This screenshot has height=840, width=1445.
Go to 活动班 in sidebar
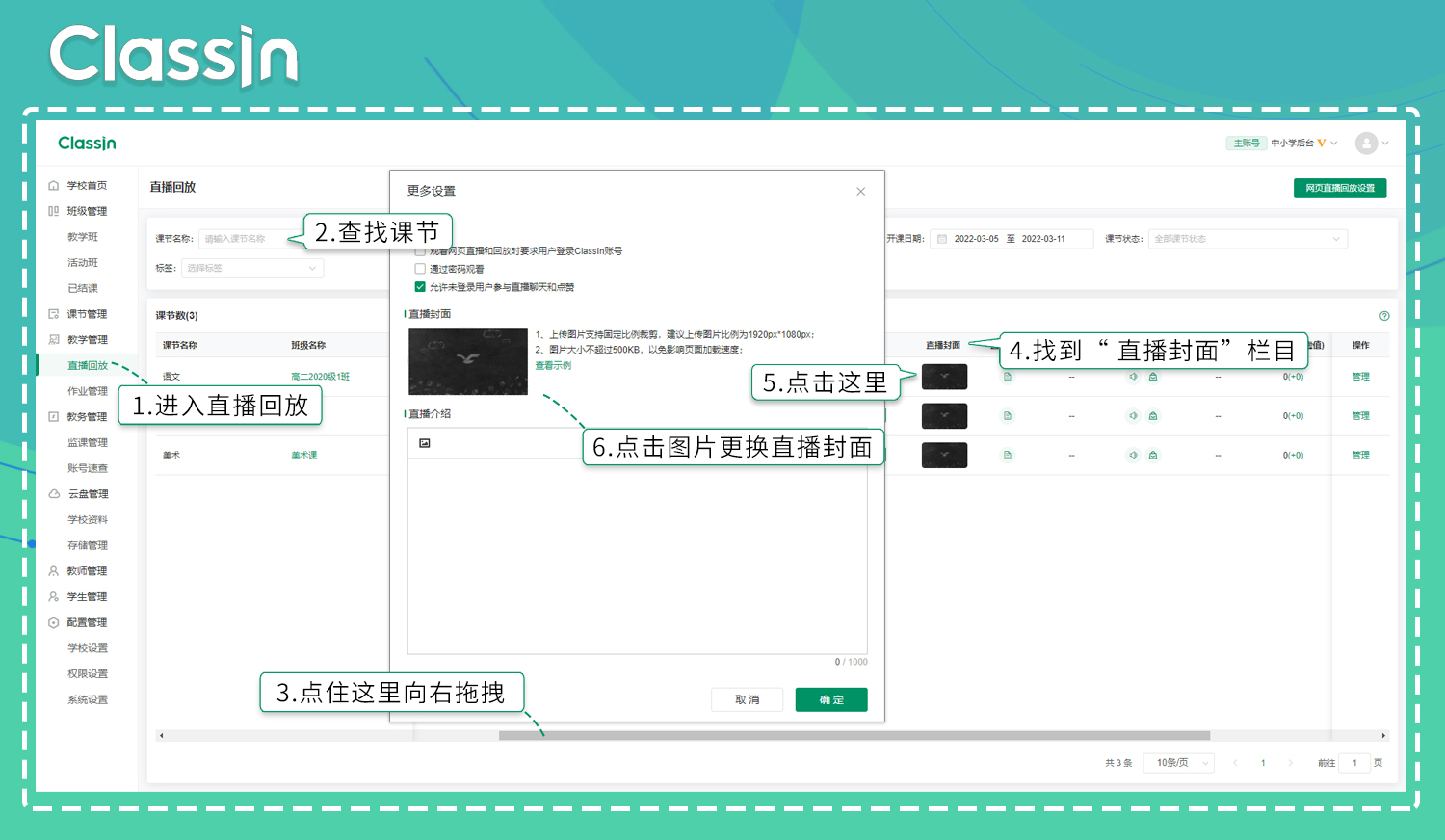point(83,263)
